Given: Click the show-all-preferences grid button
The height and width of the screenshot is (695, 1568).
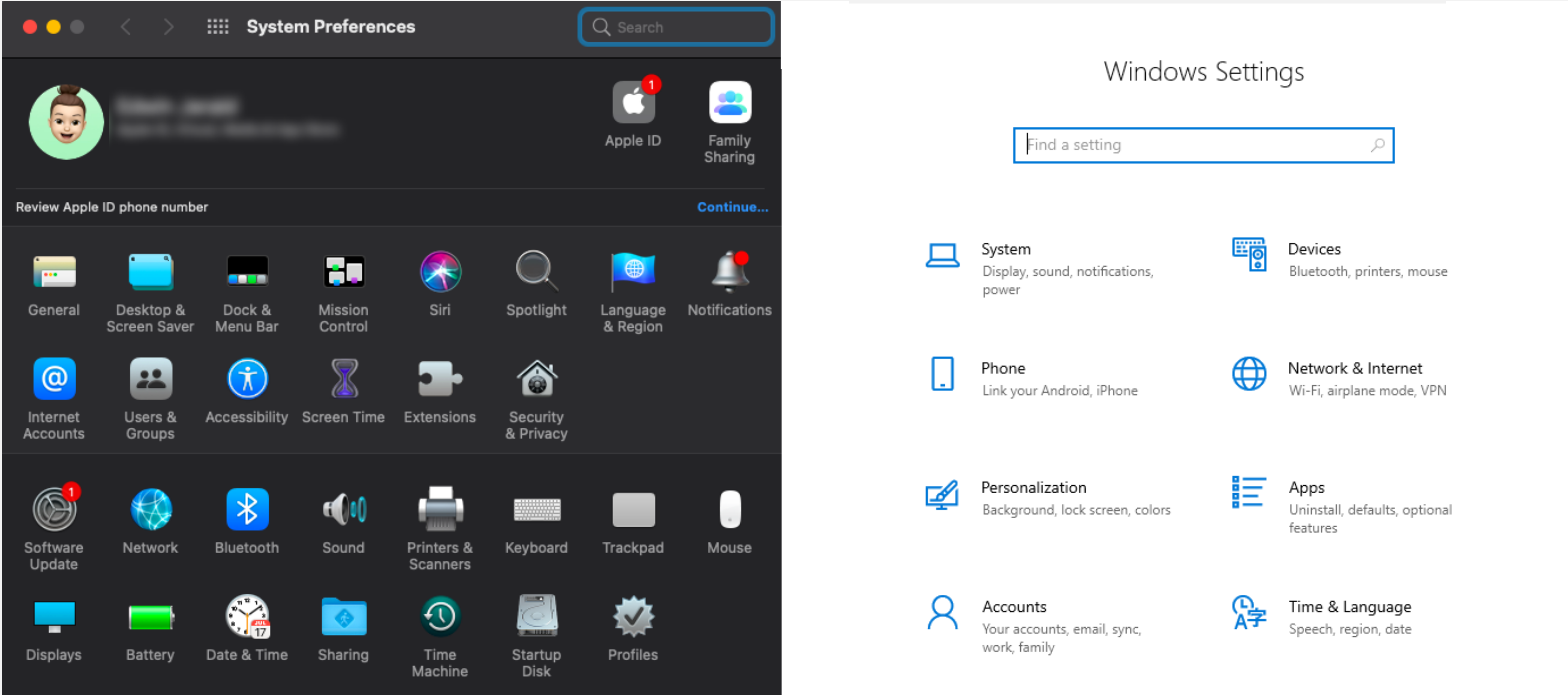Looking at the screenshot, I should pyautogui.click(x=217, y=27).
